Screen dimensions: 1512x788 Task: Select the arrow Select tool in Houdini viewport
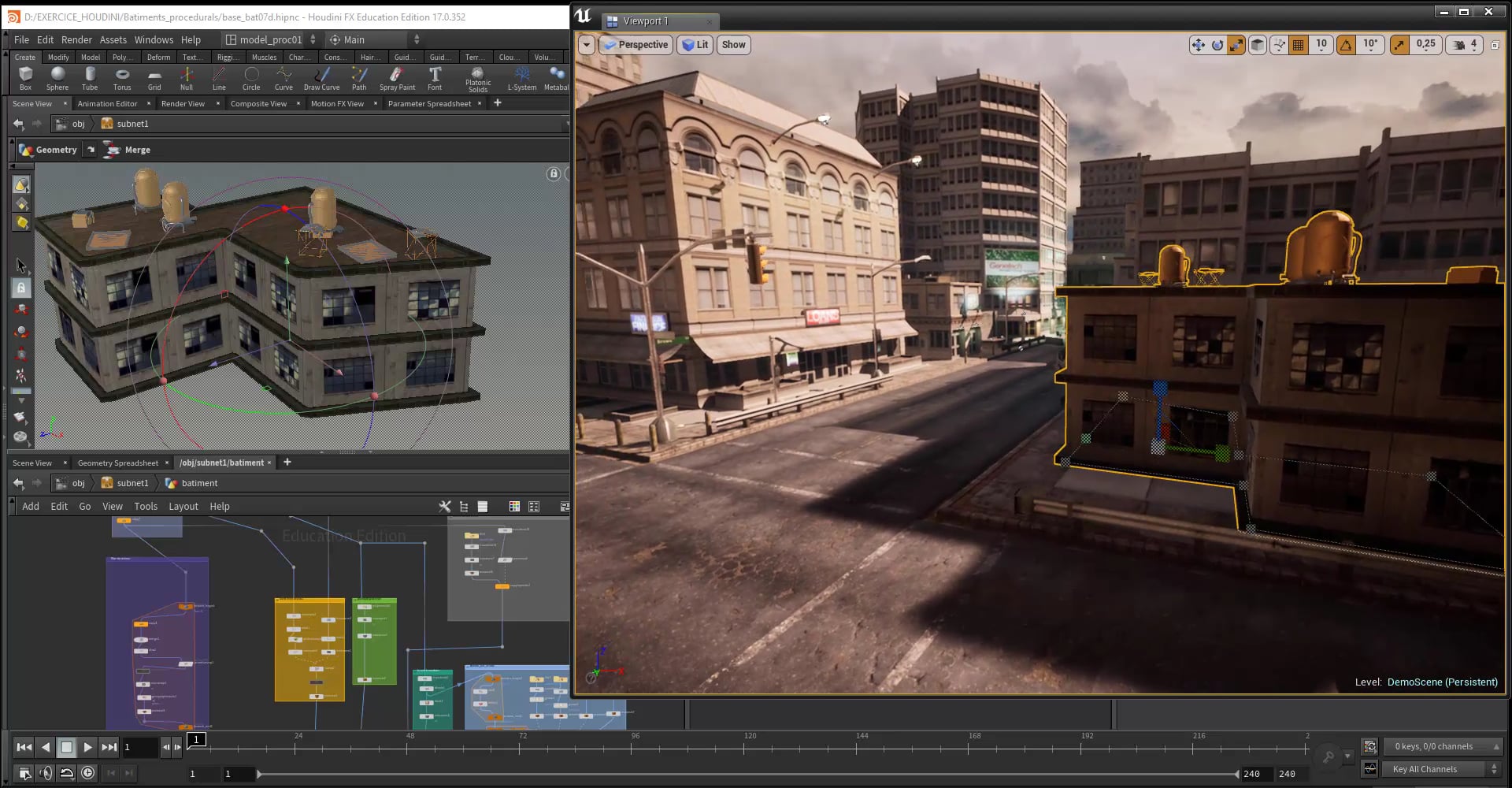[x=21, y=266]
